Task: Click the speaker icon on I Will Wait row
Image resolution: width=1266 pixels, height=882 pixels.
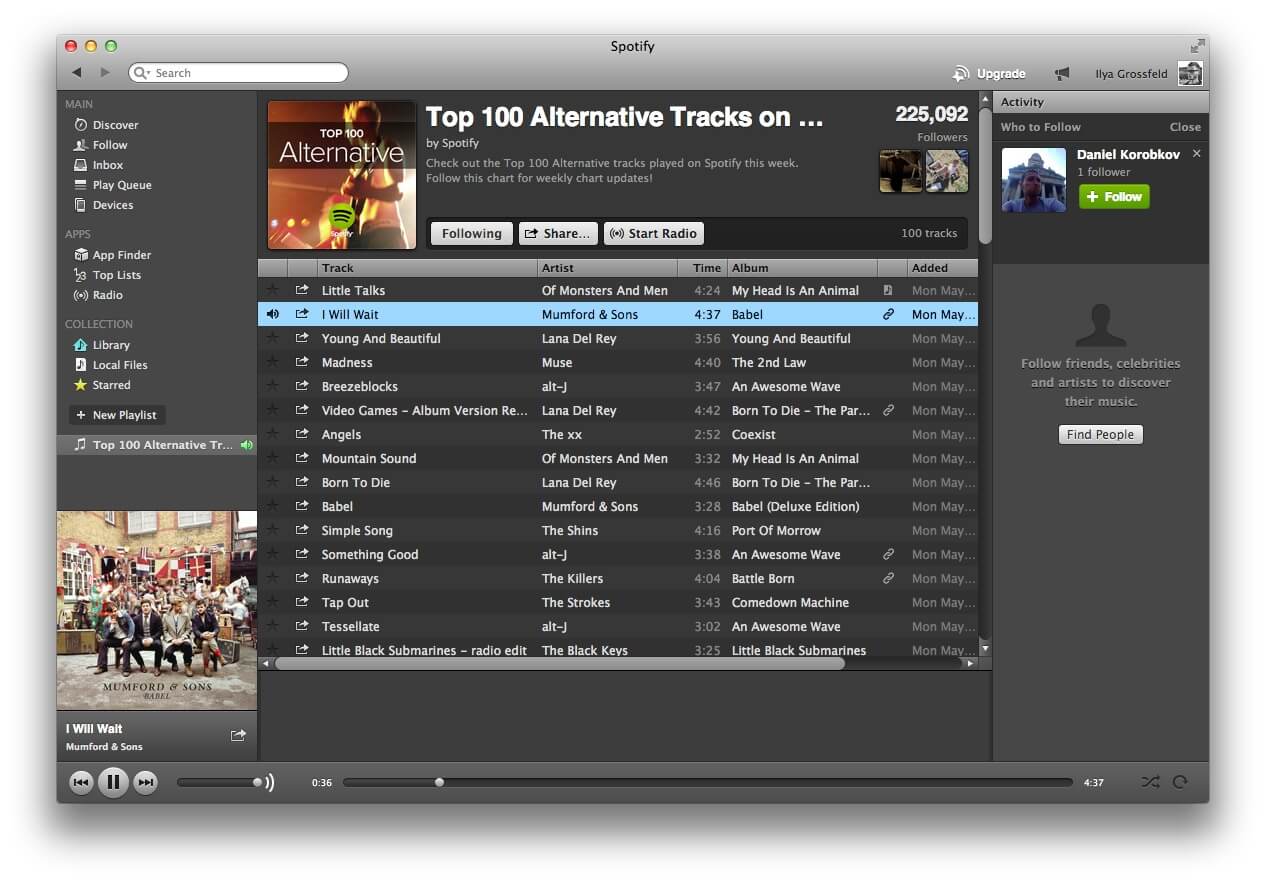Action: click(x=272, y=314)
